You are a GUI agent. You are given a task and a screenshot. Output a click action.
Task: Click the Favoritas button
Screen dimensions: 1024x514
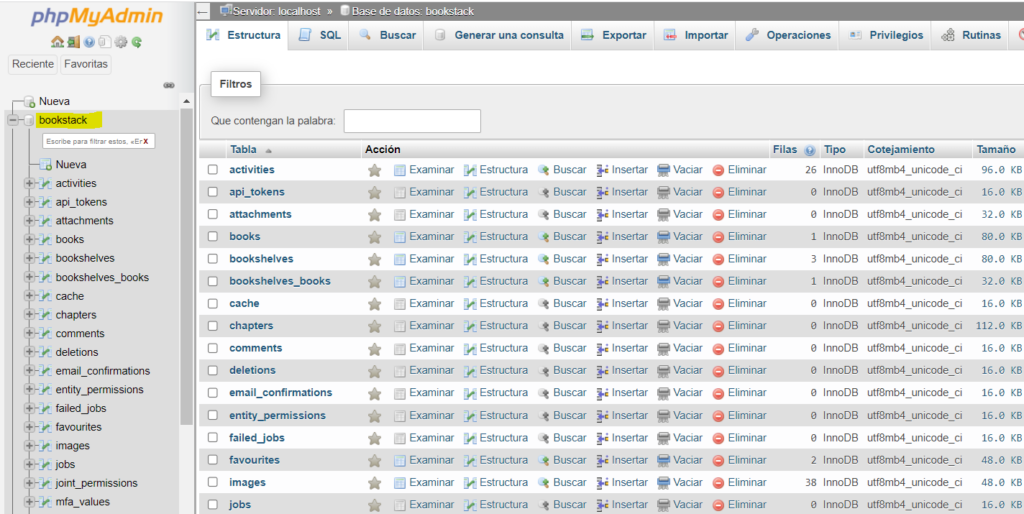pos(86,65)
